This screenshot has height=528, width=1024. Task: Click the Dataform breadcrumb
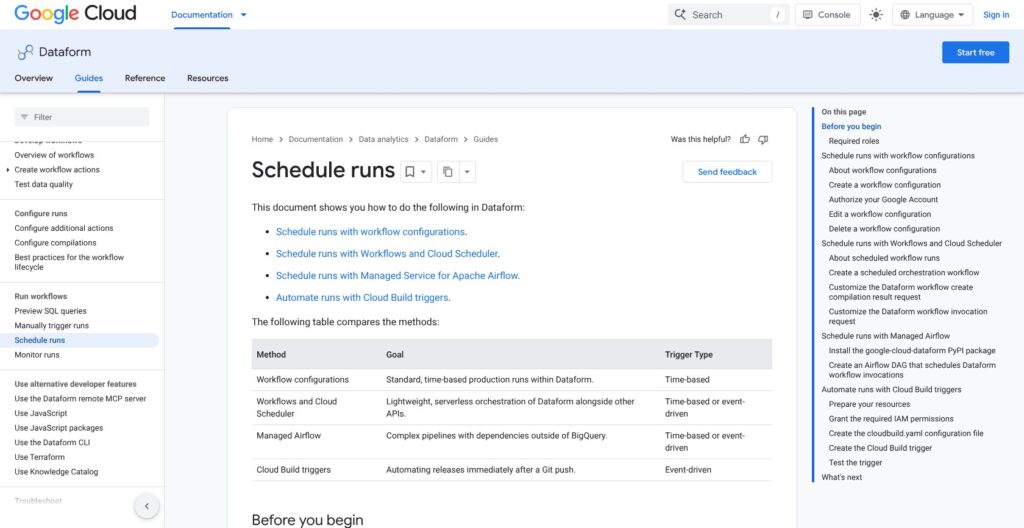[441, 139]
